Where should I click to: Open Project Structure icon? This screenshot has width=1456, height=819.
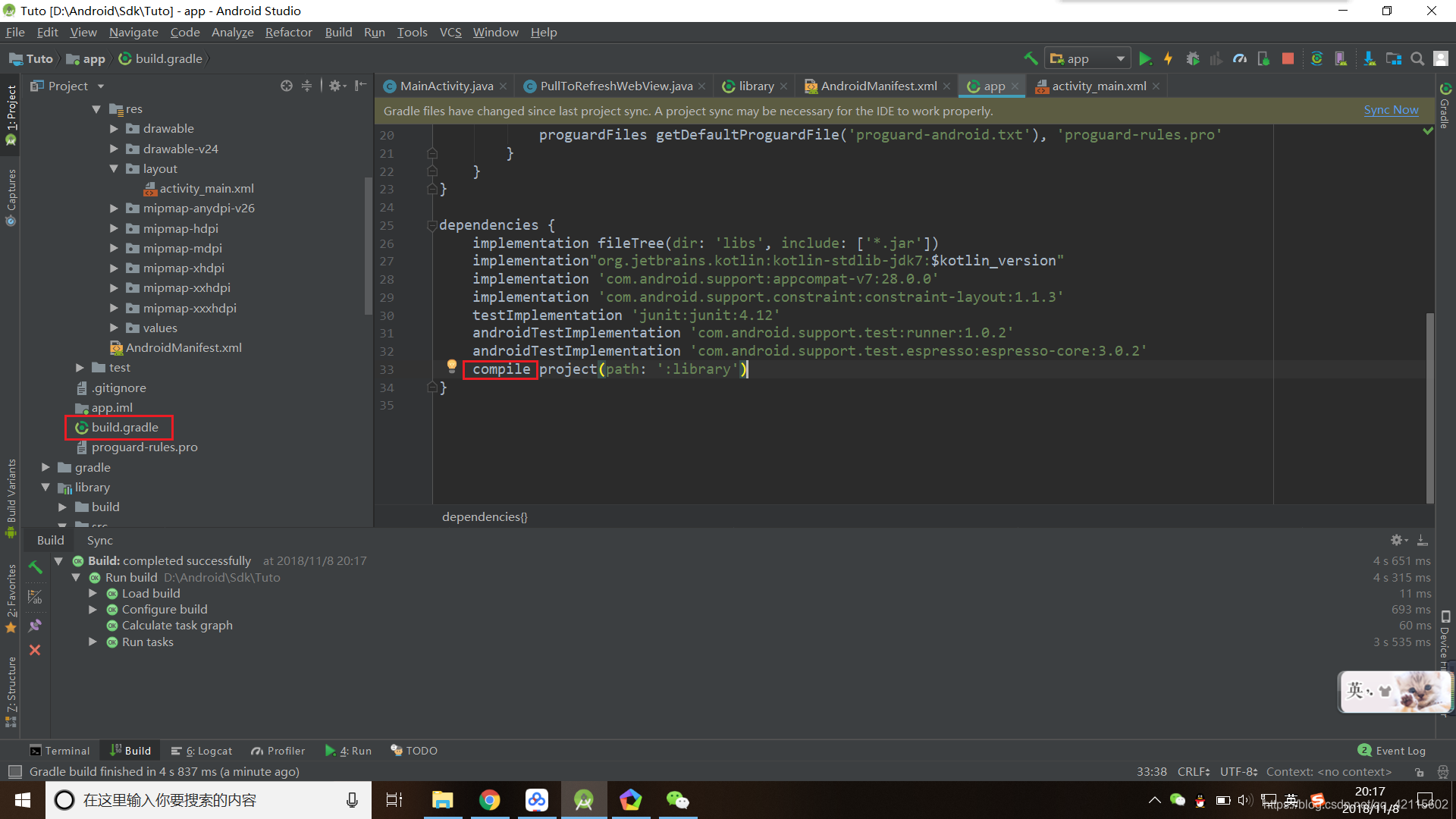1394,58
